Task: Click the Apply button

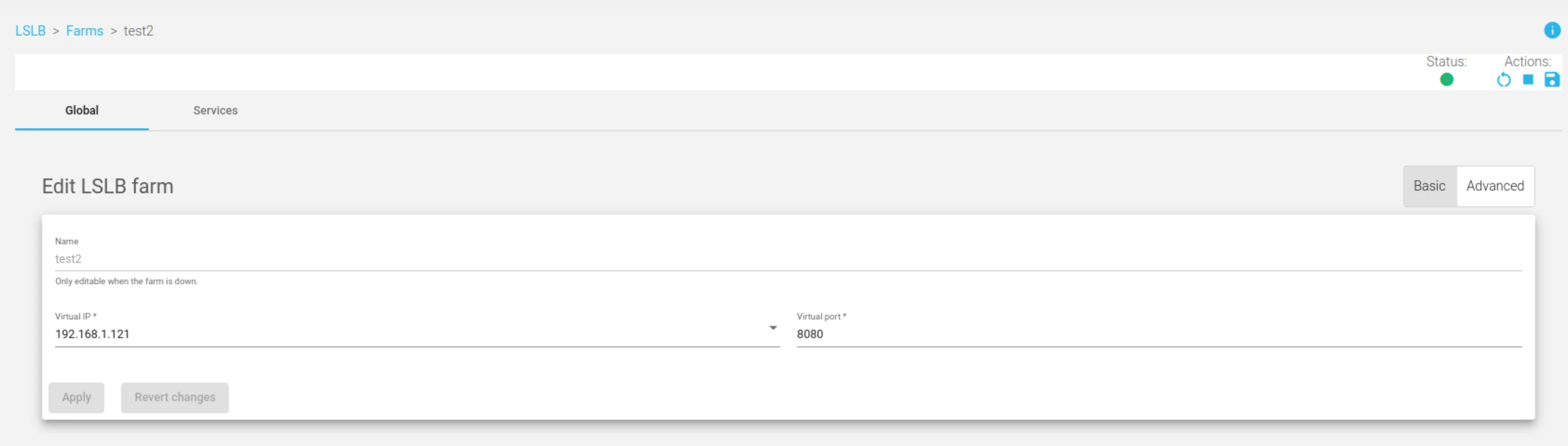Action: click(x=76, y=398)
